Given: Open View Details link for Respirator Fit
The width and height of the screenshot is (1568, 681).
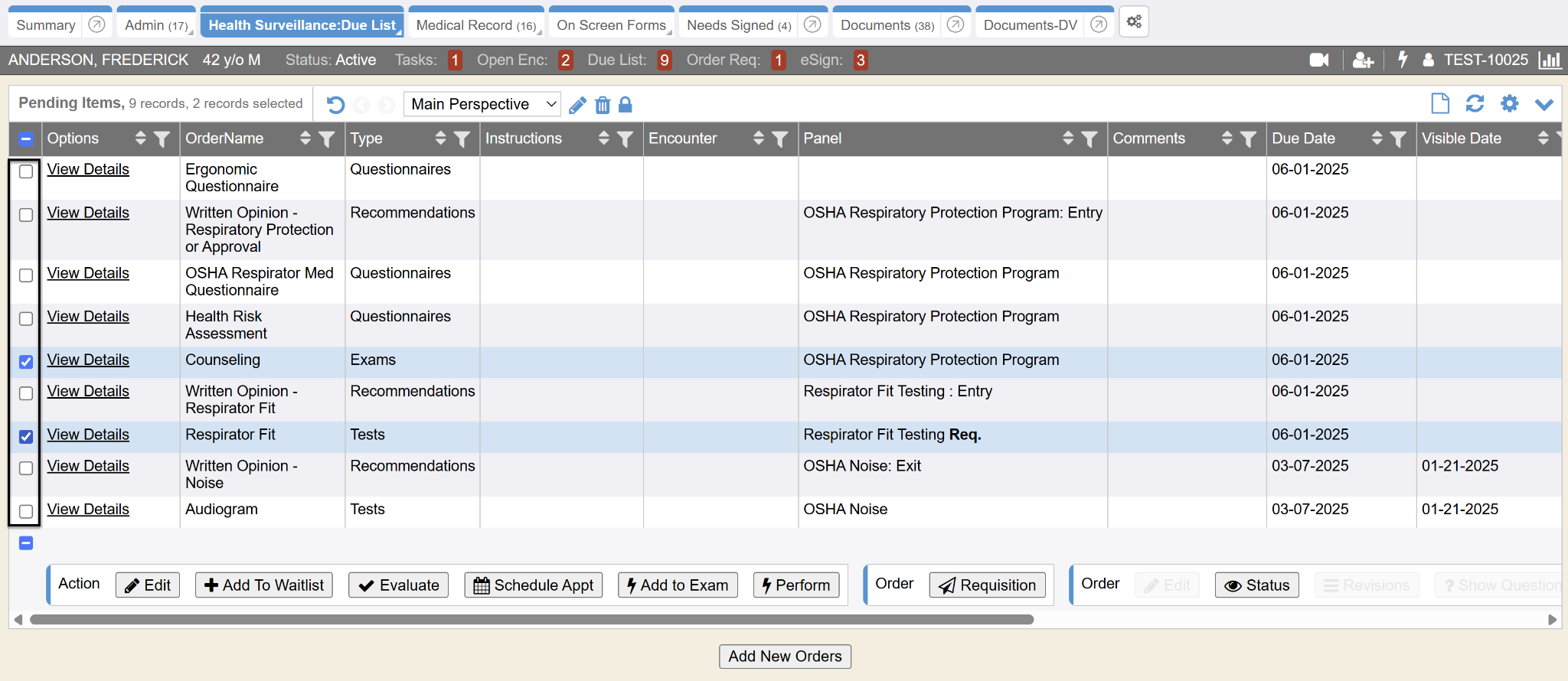Looking at the screenshot, I should (x=88, y=435).
